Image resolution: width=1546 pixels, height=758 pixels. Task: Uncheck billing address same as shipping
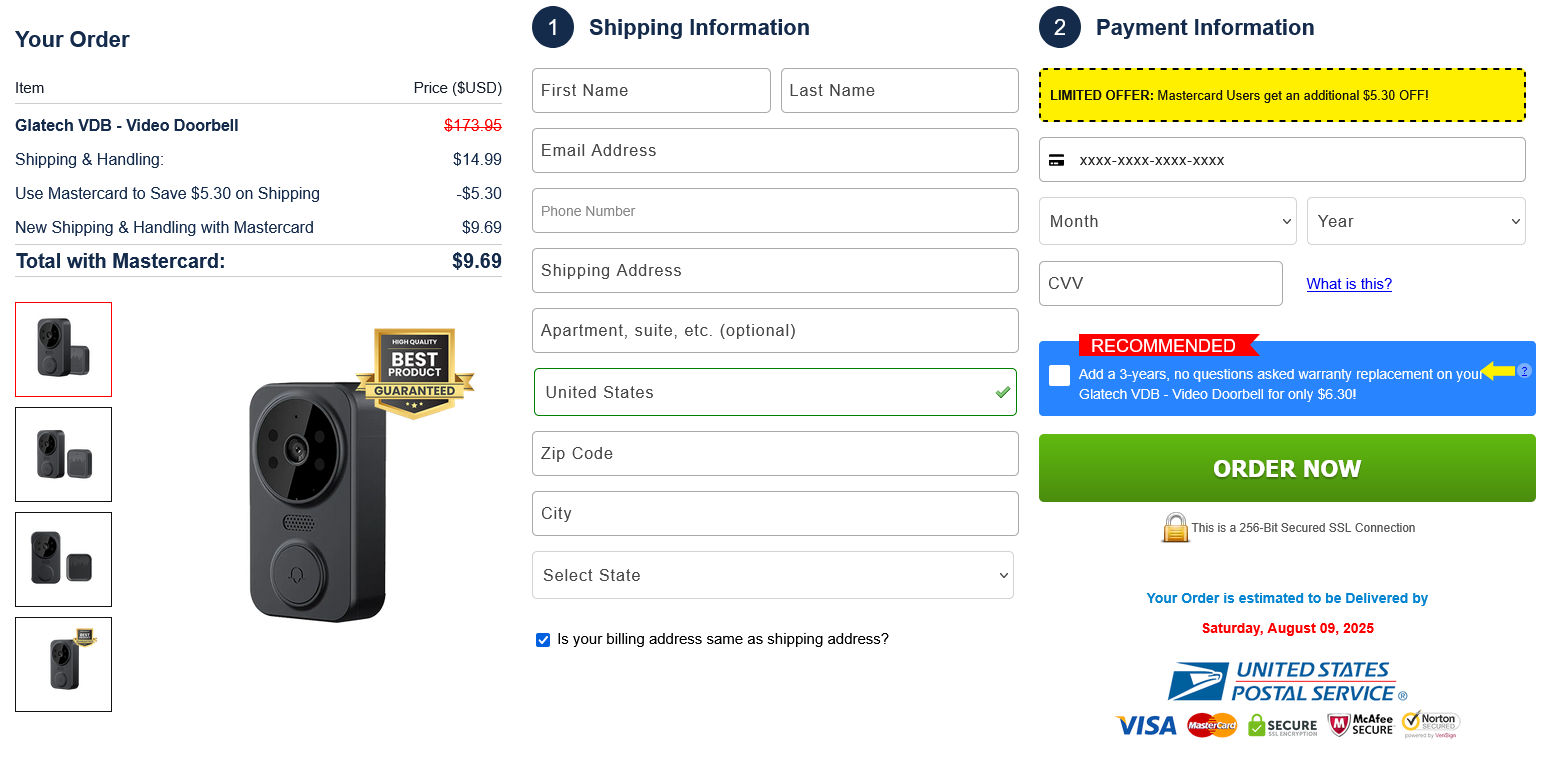coord(543,640)
